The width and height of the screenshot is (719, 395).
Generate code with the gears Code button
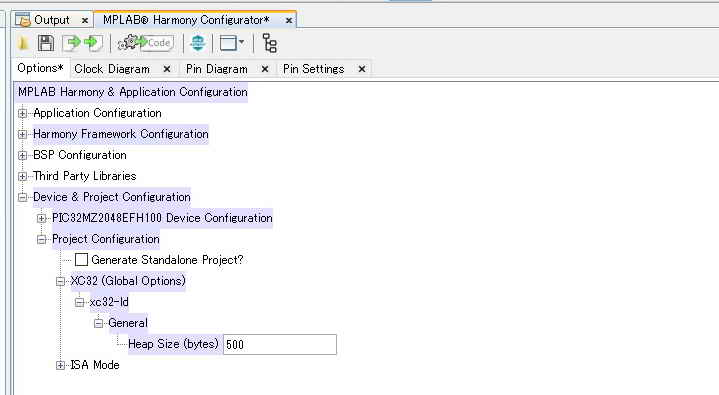tap(146, 43)
